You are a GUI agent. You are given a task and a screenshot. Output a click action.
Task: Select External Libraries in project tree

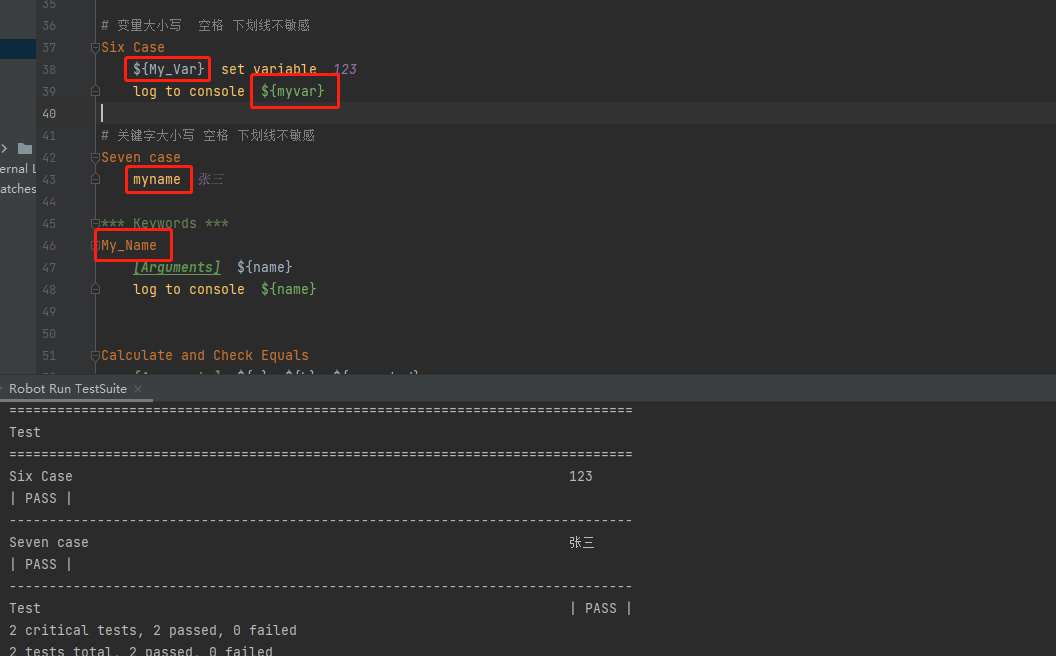[17, 169]
